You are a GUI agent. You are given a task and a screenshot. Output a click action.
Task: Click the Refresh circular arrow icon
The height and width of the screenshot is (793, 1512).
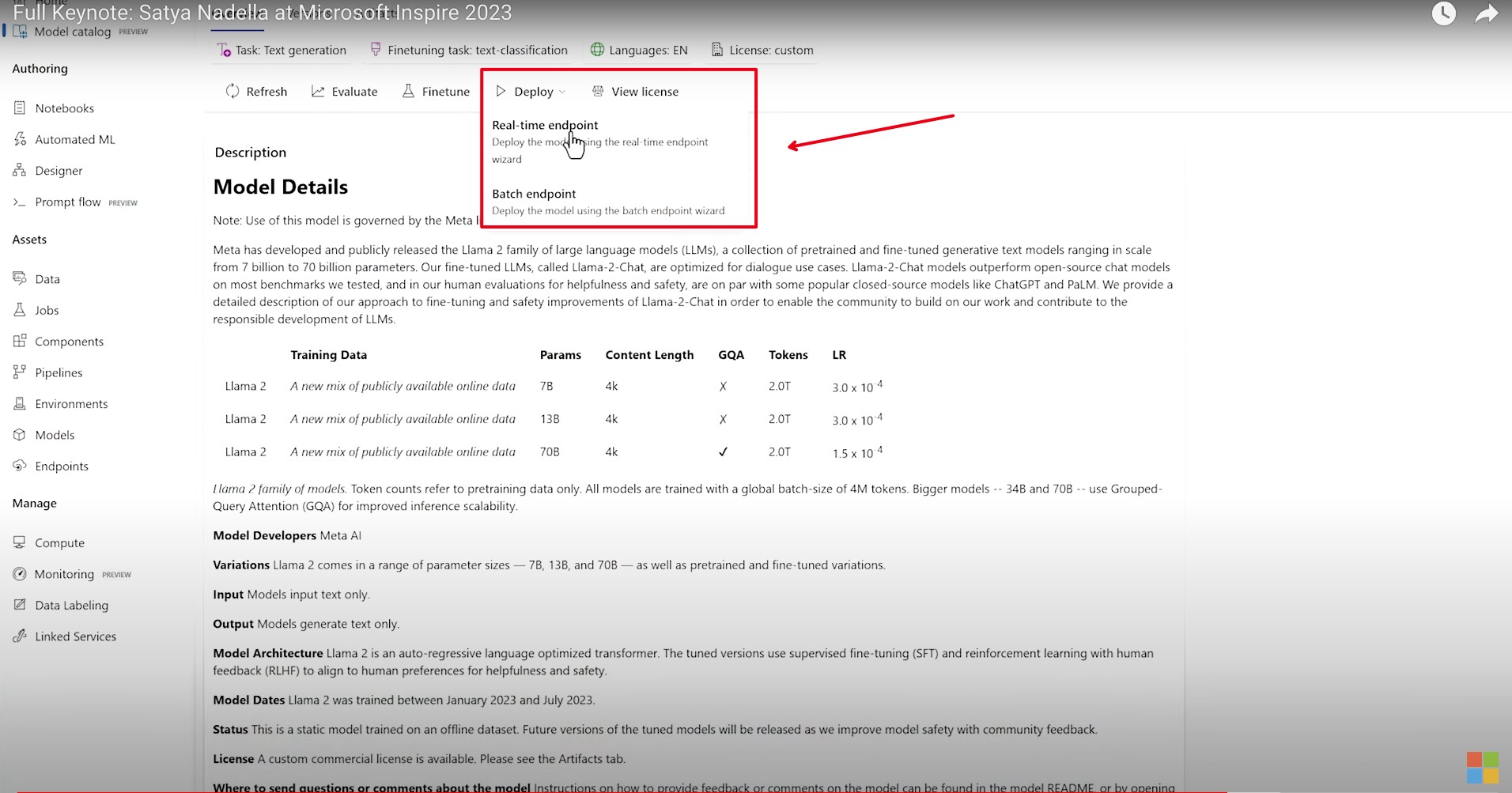232,91
